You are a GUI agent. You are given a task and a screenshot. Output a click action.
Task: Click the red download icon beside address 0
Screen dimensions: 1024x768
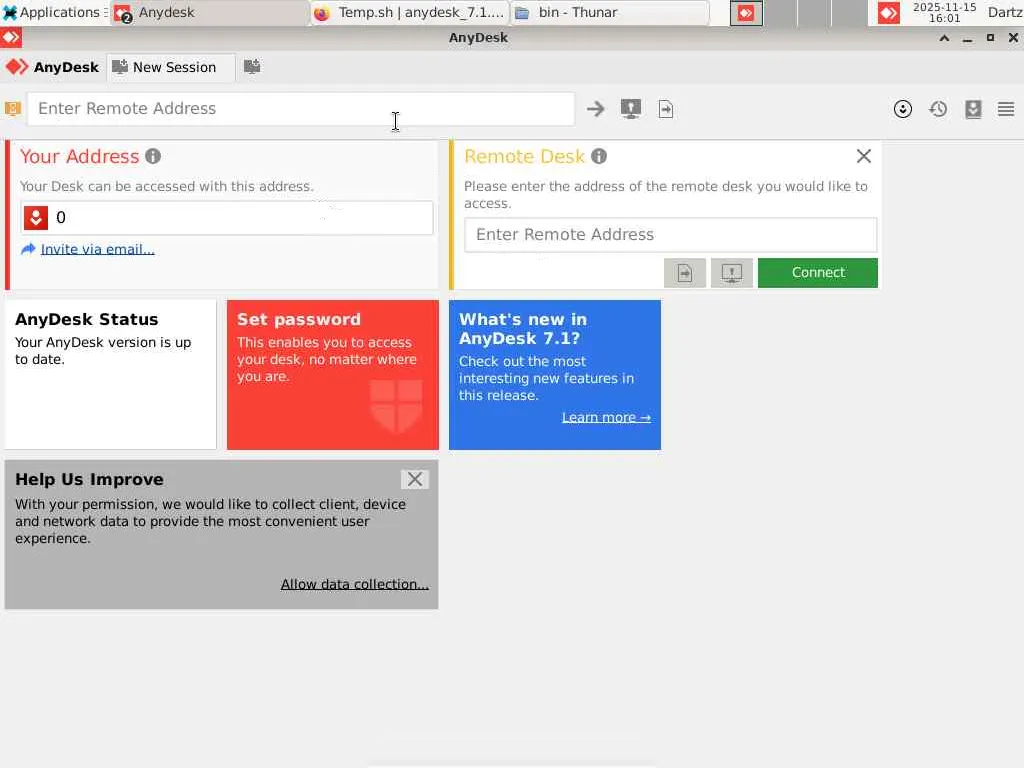click(x=36, y=217)
